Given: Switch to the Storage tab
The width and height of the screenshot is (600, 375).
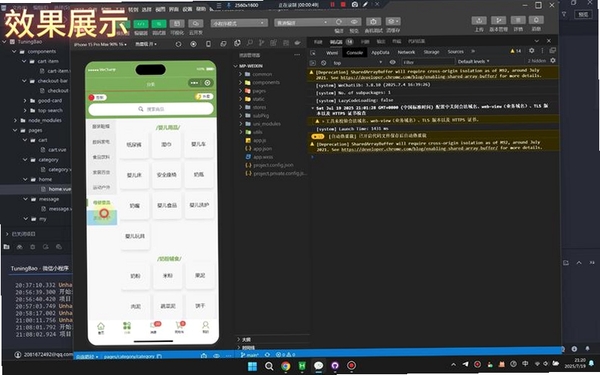Looking at the screenshot, I should pyautogui.click(x=431, y=52).
